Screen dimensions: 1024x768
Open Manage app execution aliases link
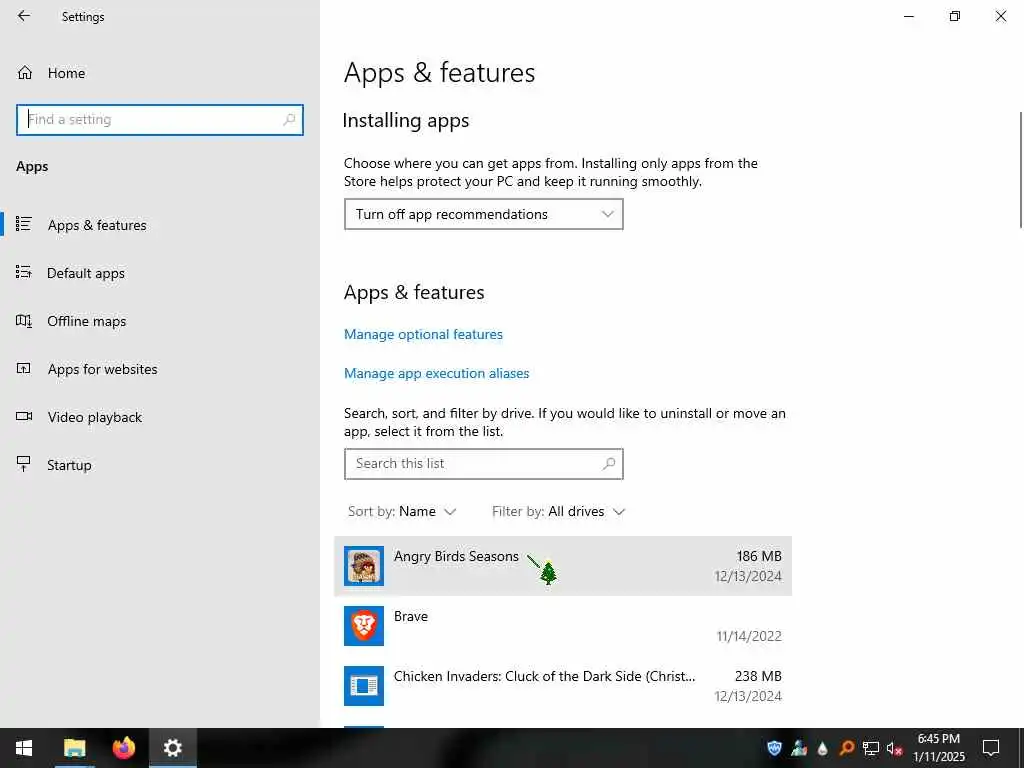(x=436, y=374)
